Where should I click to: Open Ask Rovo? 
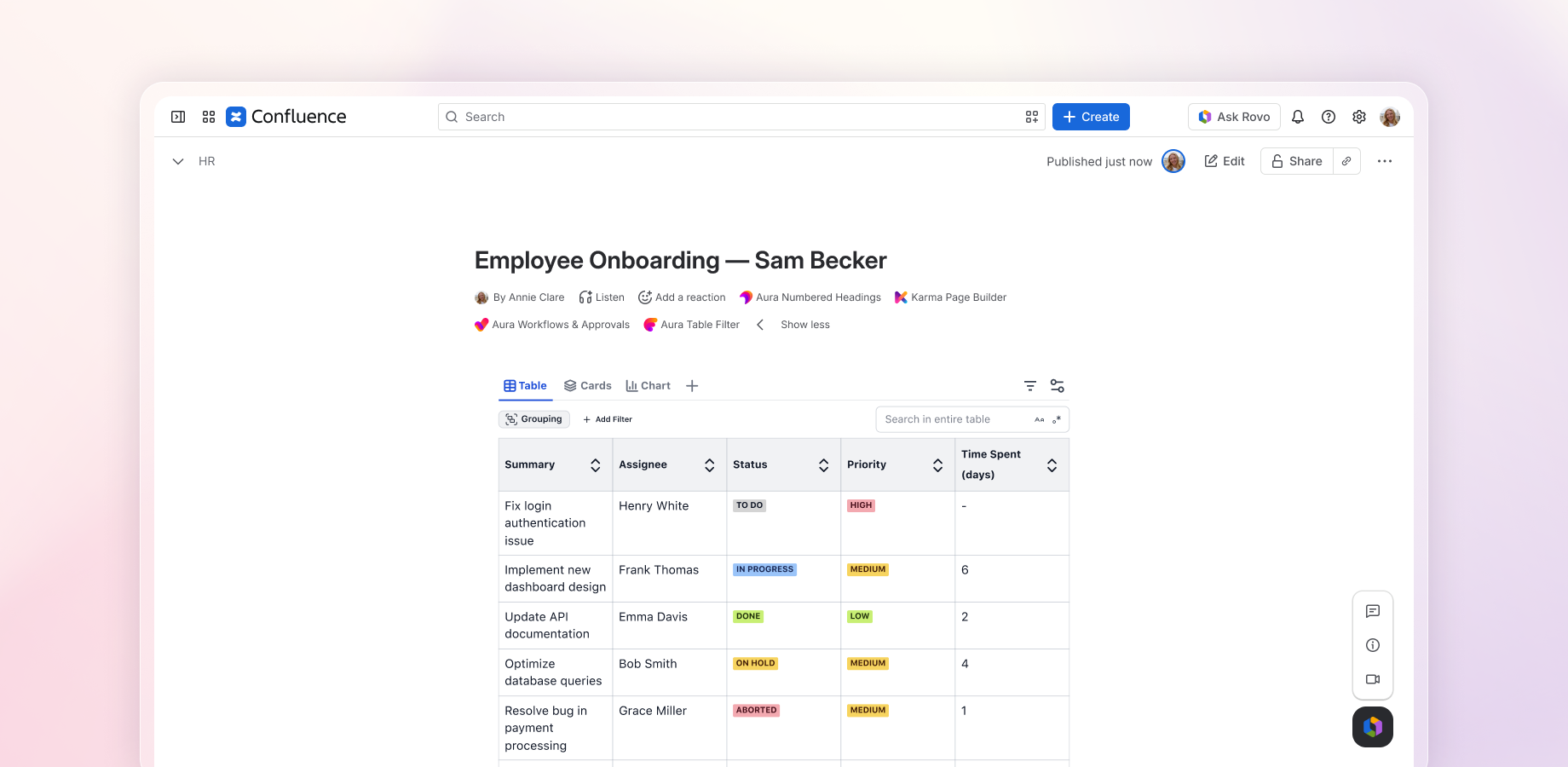pos(1234,117)
